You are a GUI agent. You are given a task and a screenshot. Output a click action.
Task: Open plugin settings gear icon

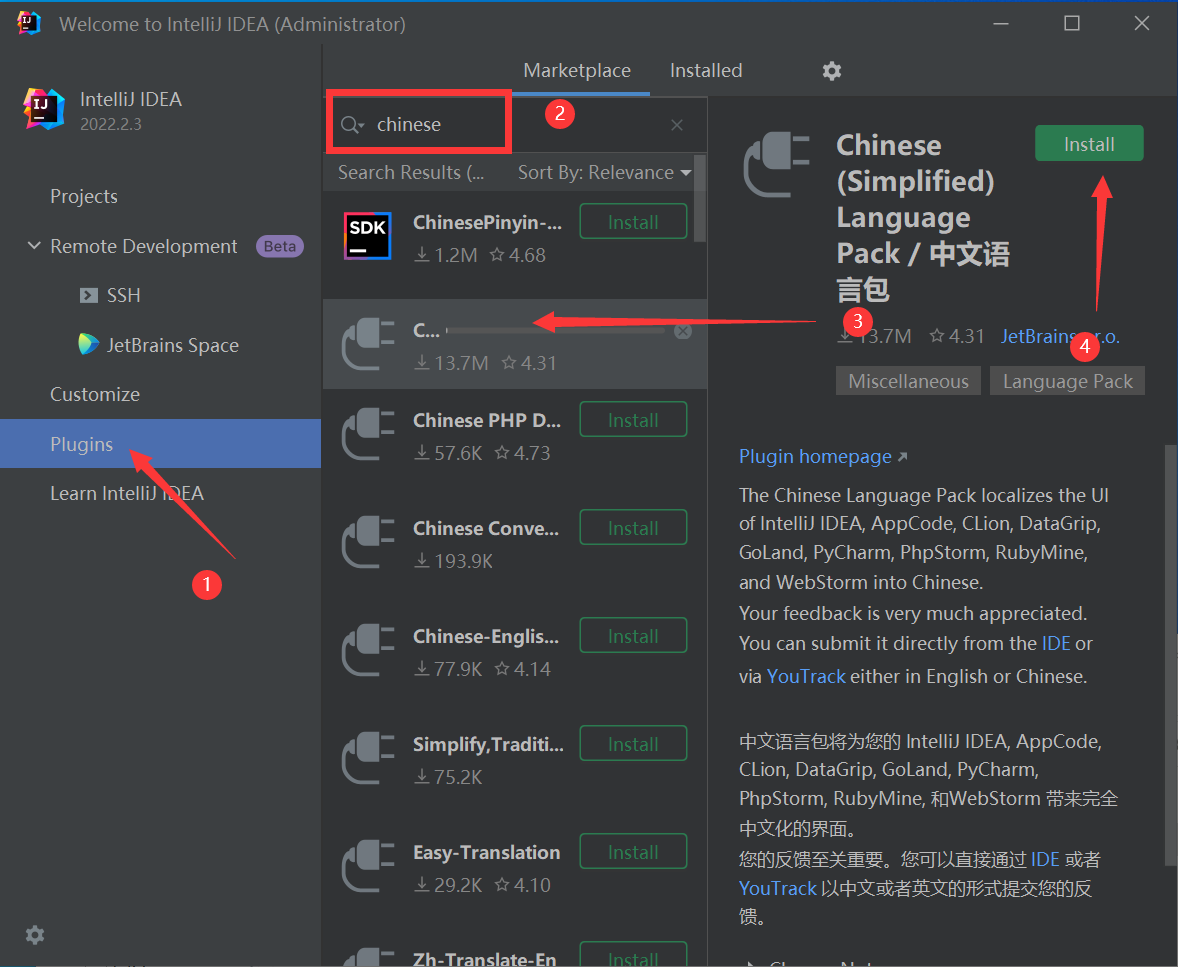click(x=831, y=71)
